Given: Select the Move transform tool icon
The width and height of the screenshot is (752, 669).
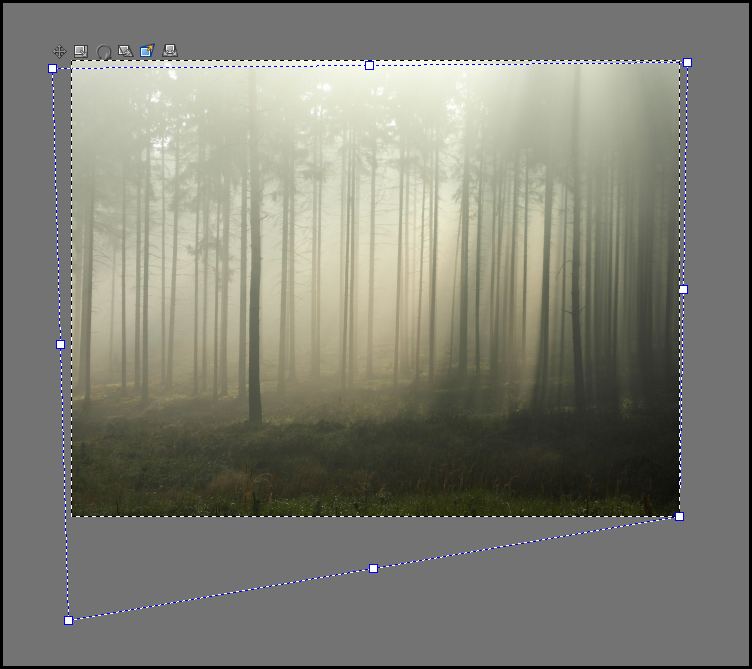Looking at the screenshot, I should pyautogui.click(x=60, y=51).
